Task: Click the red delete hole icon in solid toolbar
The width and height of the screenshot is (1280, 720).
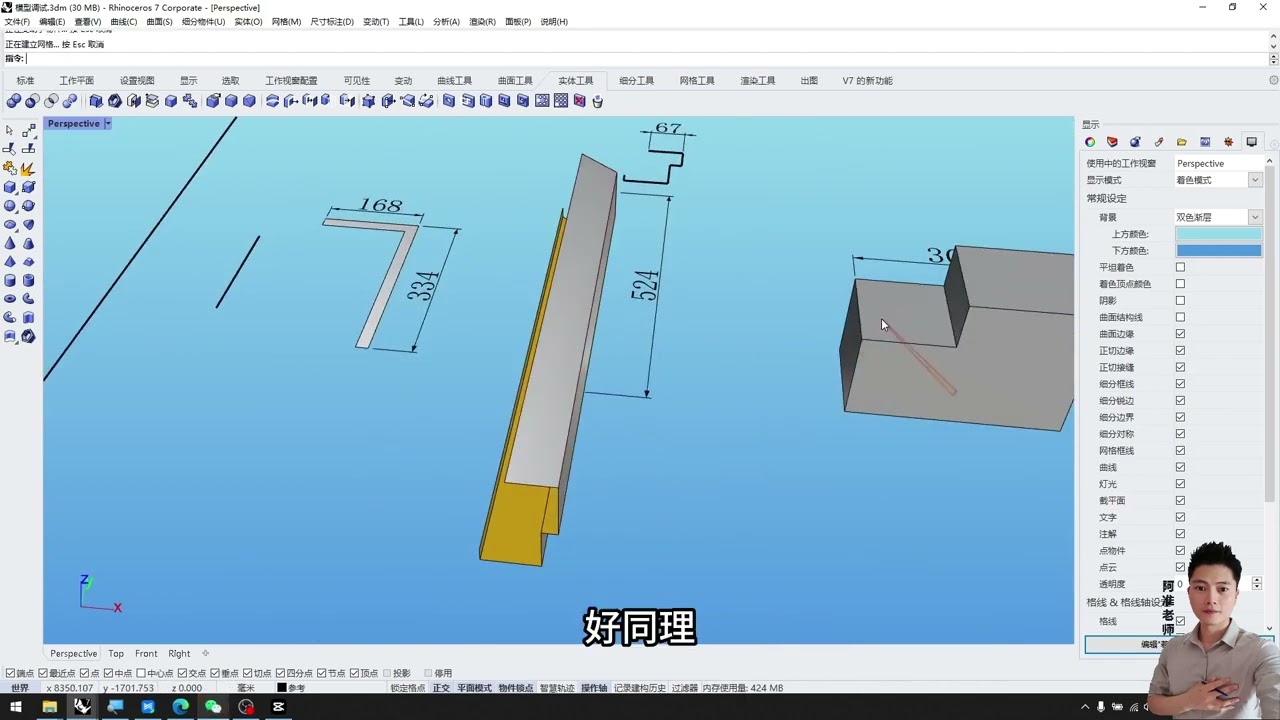Action: click(x=579, y=101)
